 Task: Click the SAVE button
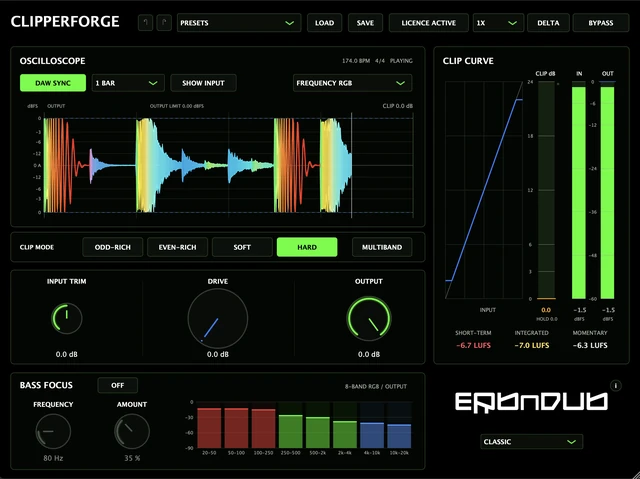coord(365,23)
